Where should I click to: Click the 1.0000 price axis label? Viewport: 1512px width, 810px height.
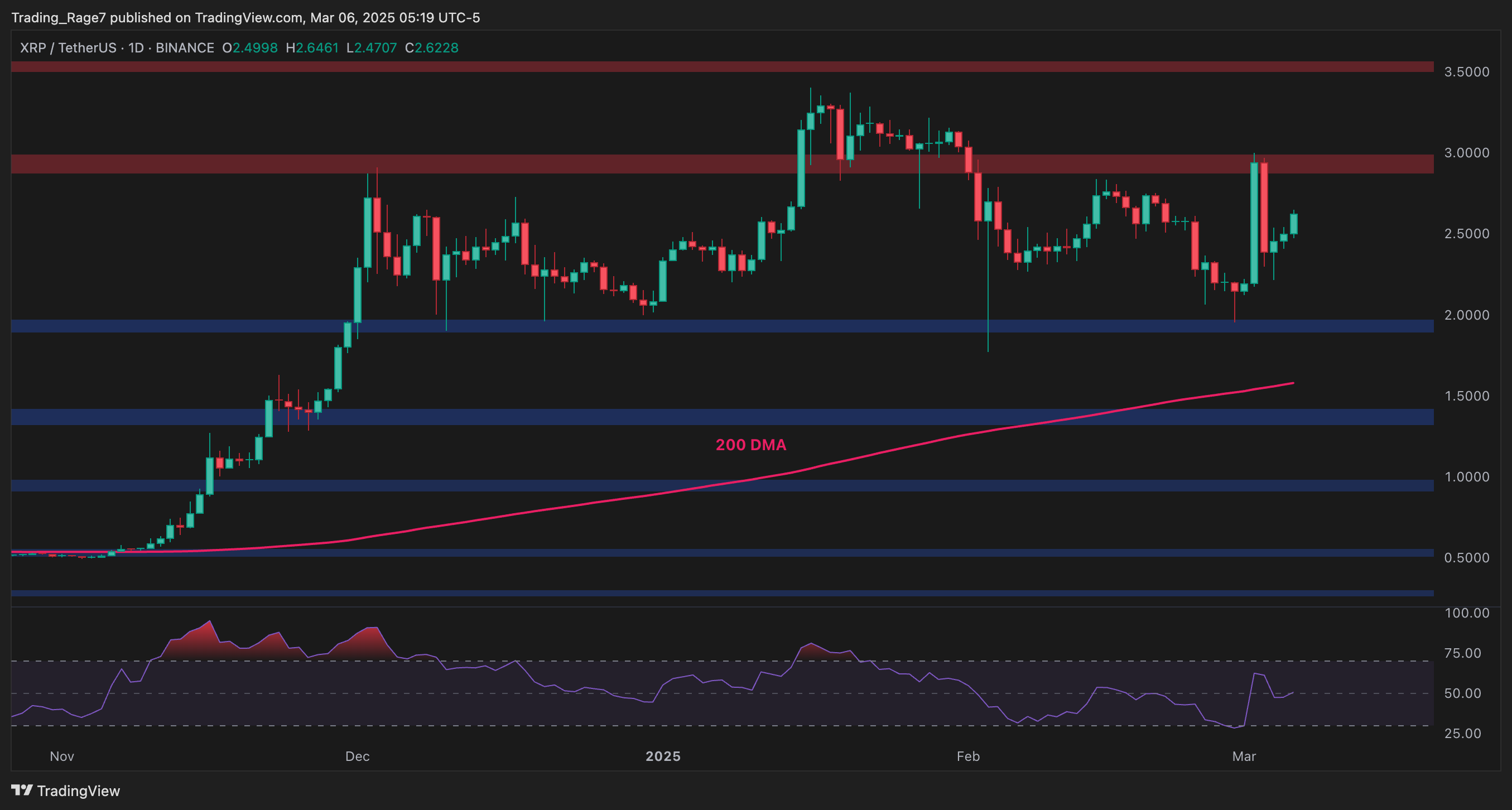(1466, 476)
